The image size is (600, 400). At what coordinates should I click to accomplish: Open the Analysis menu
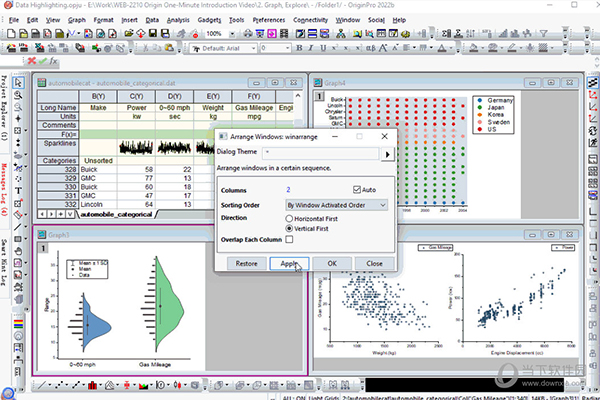pyautogui.click(x=178, y=20)
